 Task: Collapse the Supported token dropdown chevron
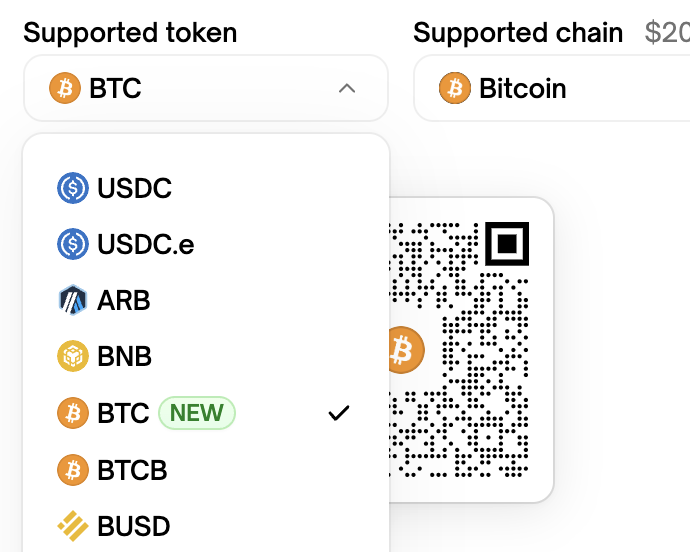coord(347,89)
